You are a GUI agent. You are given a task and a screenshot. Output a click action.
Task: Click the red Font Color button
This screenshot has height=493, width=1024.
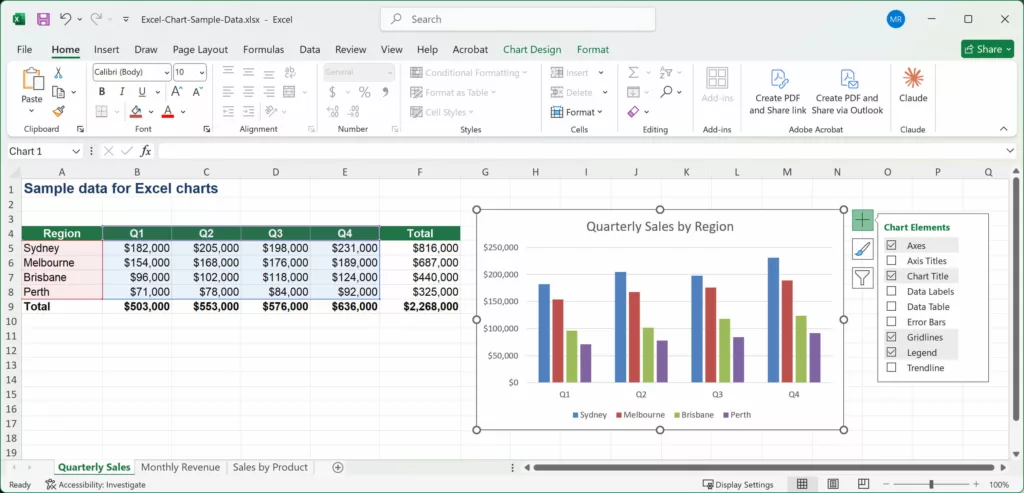[168, 112]
